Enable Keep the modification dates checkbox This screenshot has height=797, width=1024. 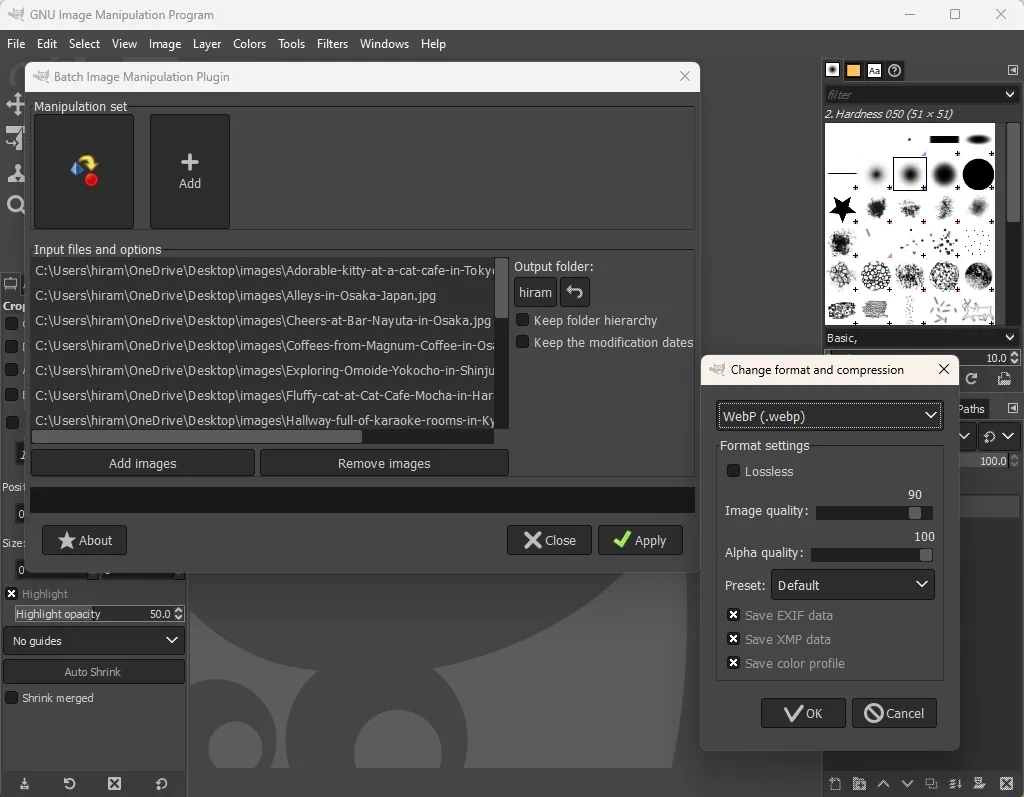(x=522, y=342)
